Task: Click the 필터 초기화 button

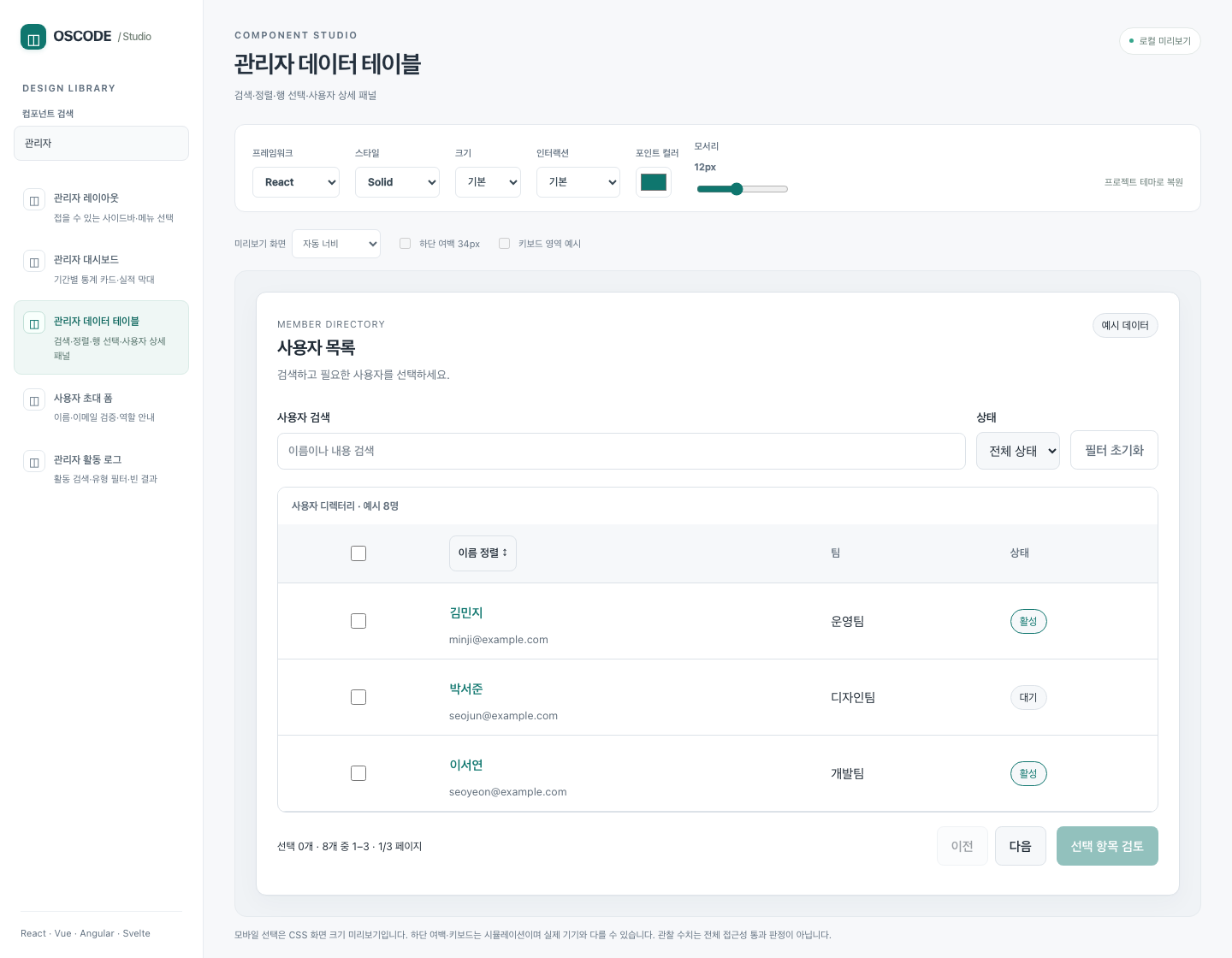Action: click(1114, 450)
